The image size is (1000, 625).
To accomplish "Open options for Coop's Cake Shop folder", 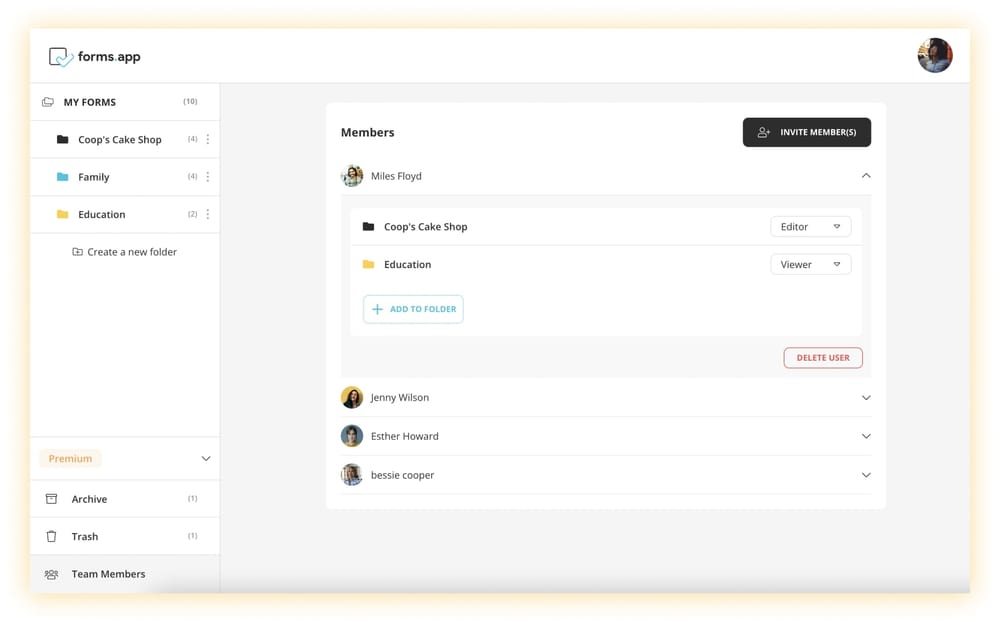I will [208, 140].
